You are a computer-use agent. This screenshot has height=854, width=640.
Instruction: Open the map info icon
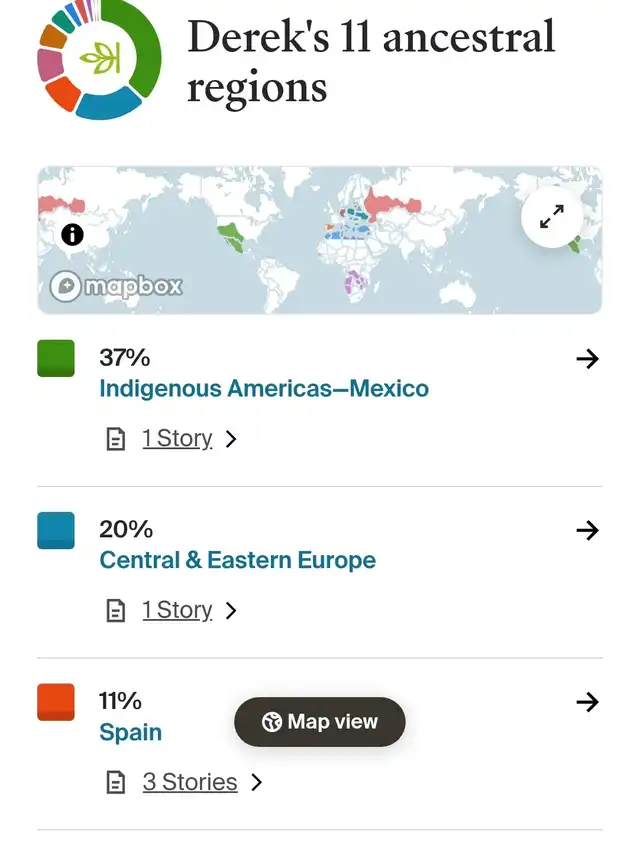[x=72, y=235]
